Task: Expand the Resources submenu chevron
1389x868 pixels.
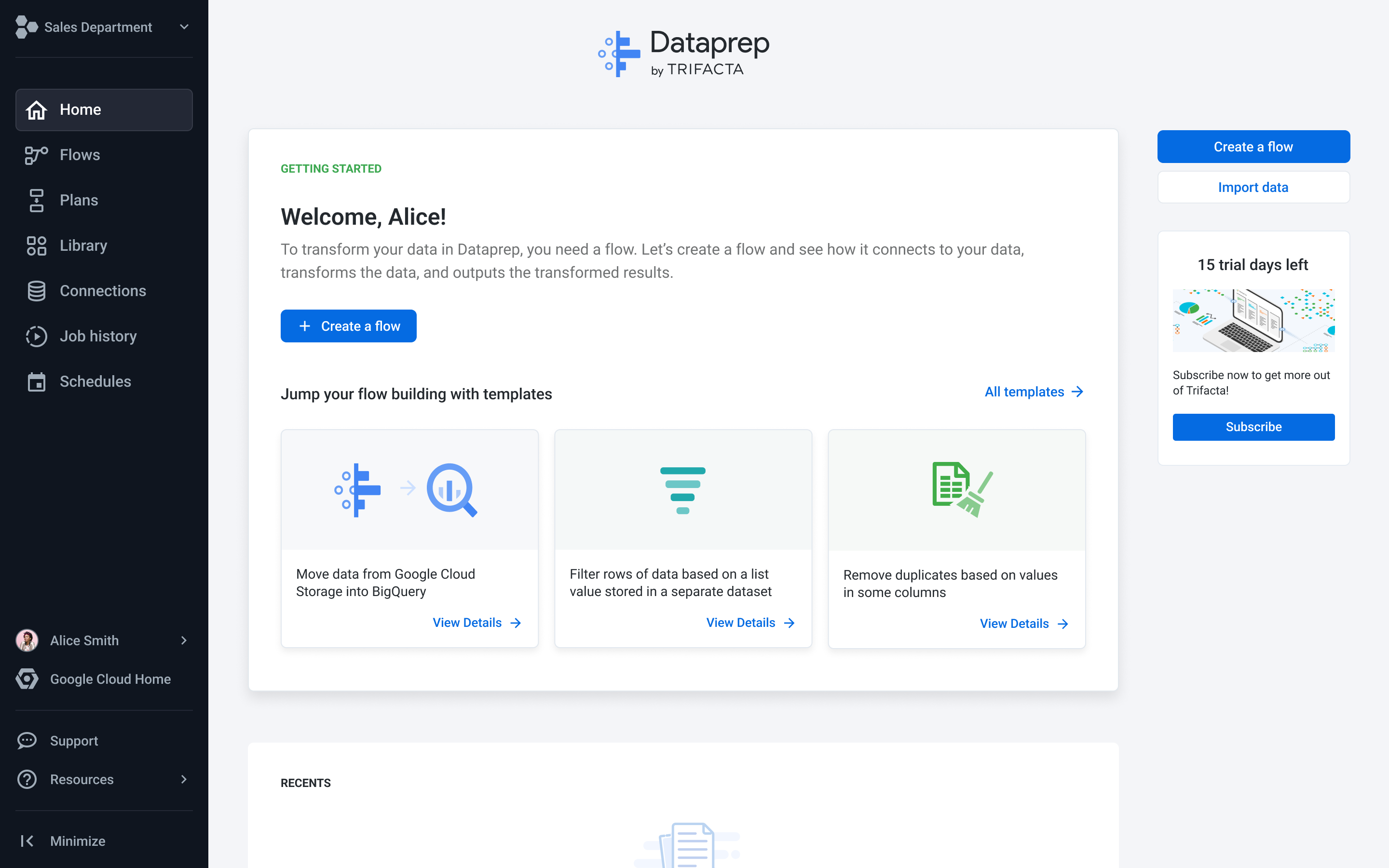Action: point(184,779)
